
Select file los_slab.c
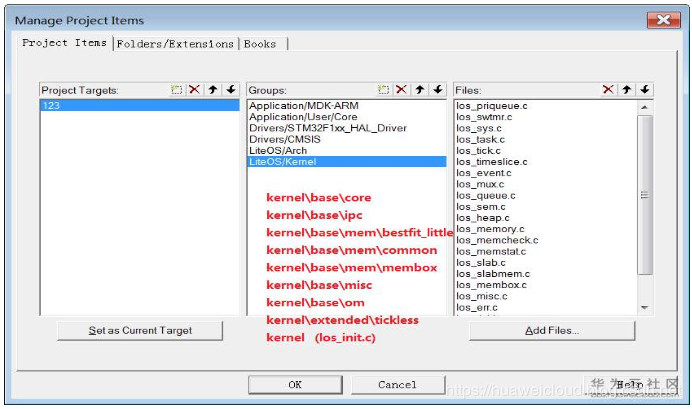coord(481,263)
